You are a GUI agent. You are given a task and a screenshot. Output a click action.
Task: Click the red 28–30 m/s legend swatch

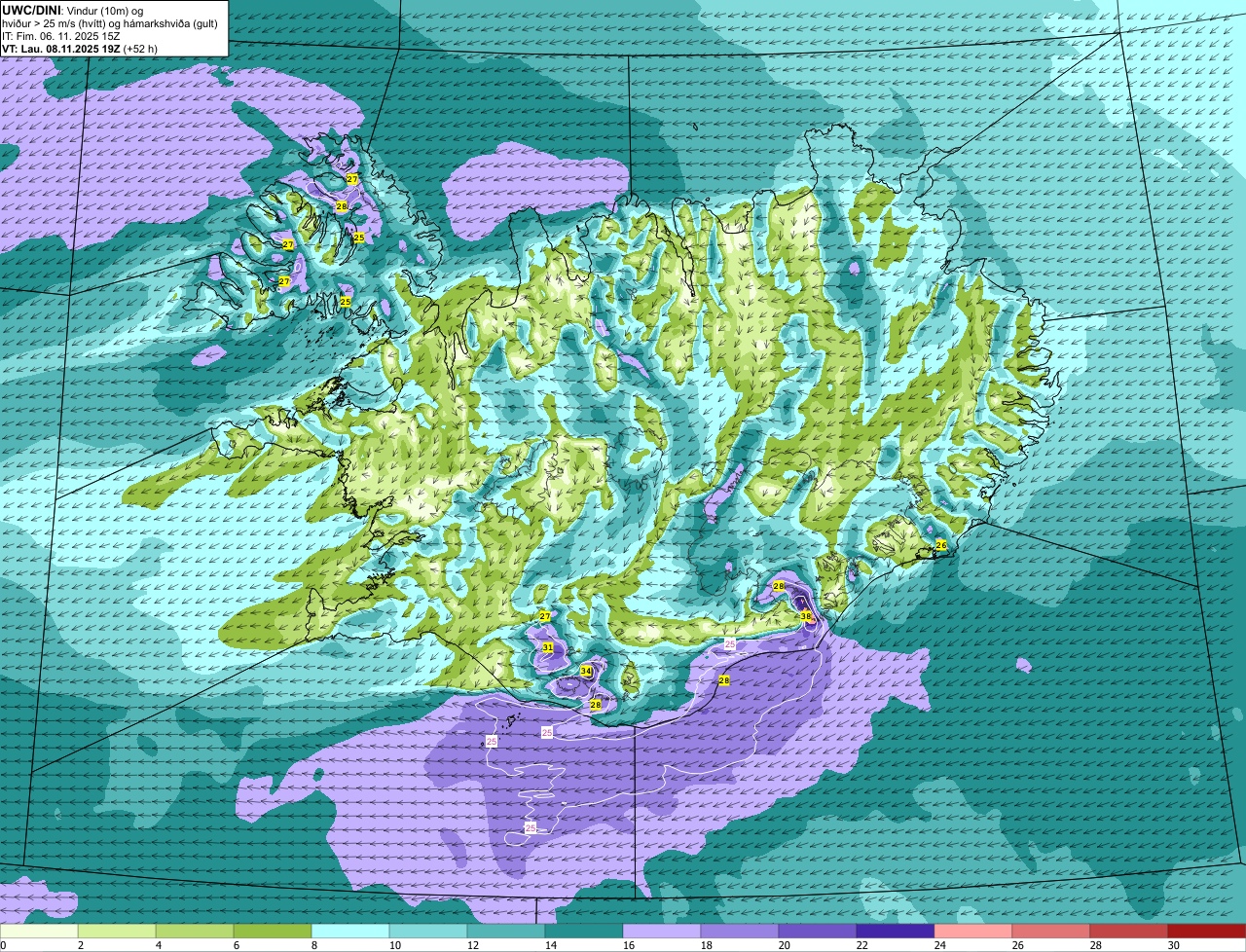point(1129,932)
